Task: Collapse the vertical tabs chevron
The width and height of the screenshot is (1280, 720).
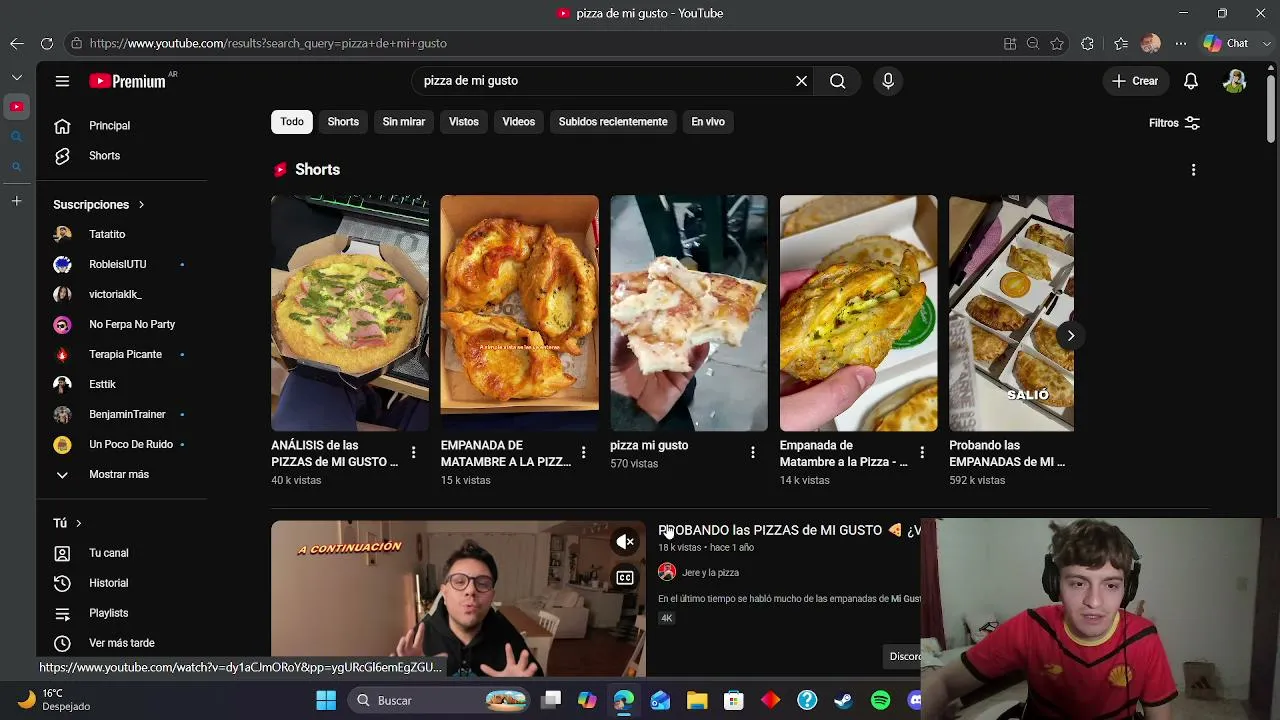Action: 17,77
